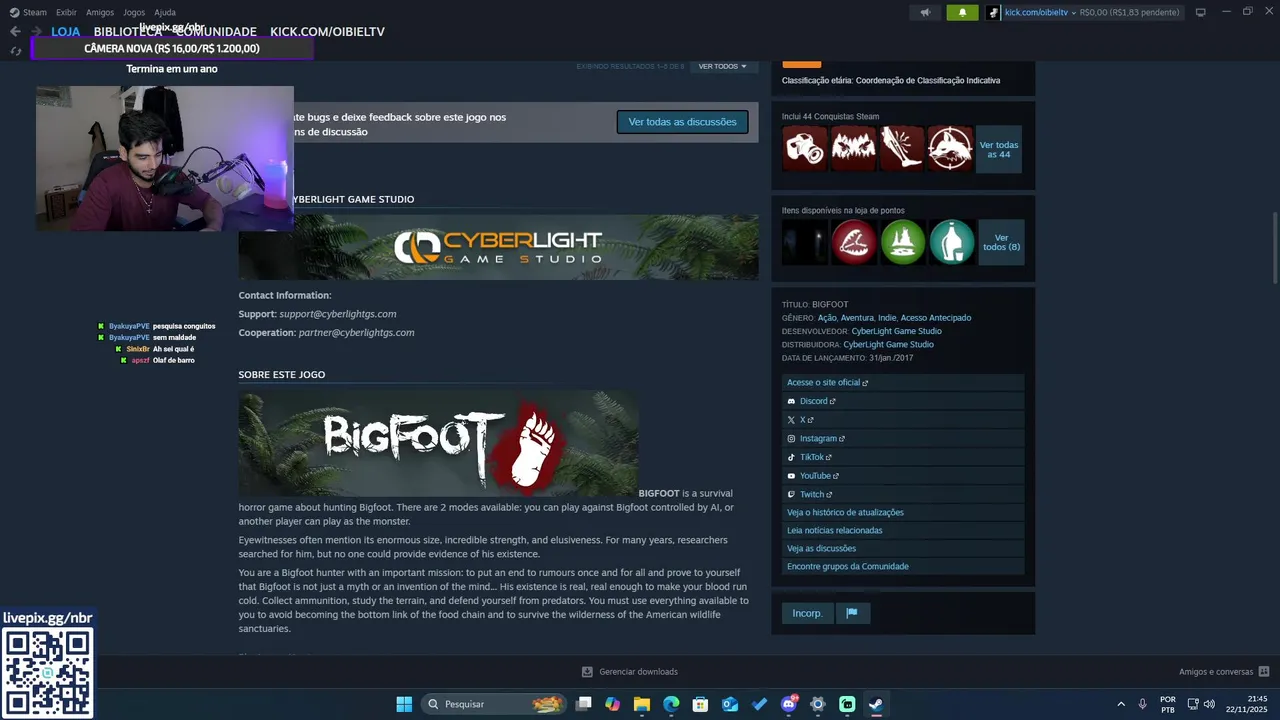The image size is (1280, 720).
Task: Click Ver todas as discussões button
Action: point(682,122)
